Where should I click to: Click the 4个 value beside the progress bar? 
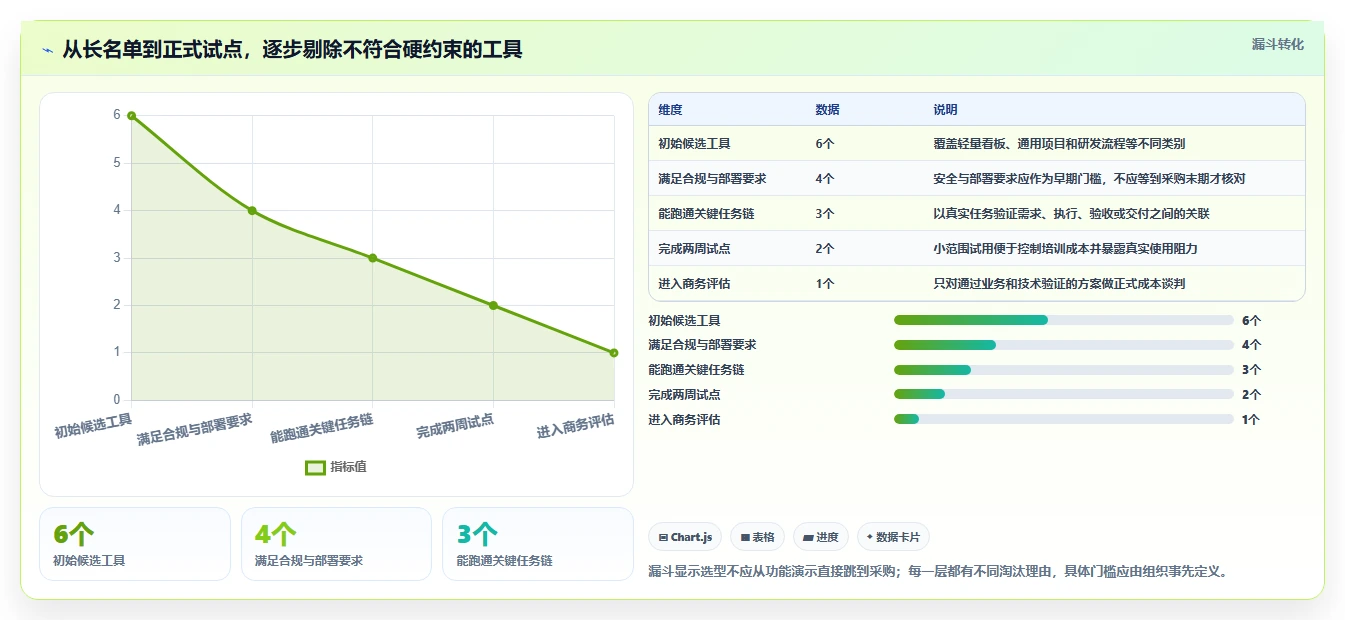pyautogui.click(x=1251, y=345)
